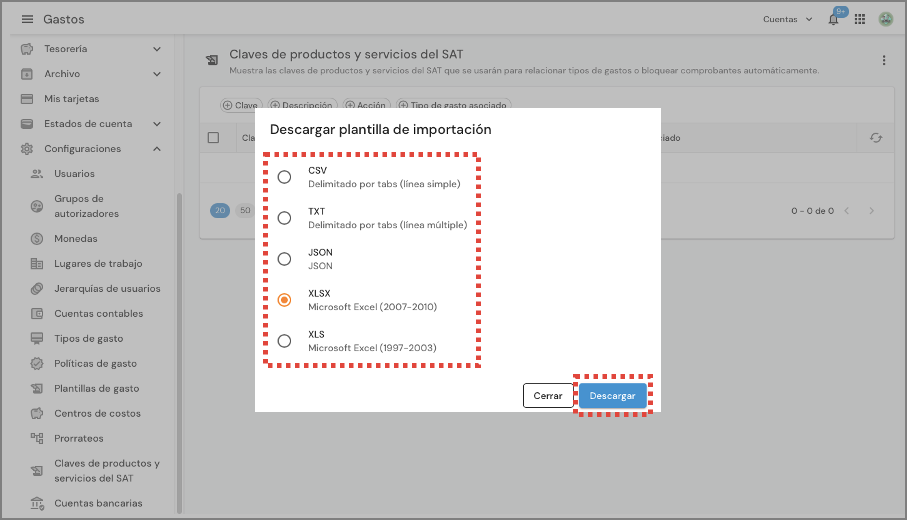Click the Descargar button
This screenshot has width=907, height=520.
pyautogui.click(x=613, y=396)
